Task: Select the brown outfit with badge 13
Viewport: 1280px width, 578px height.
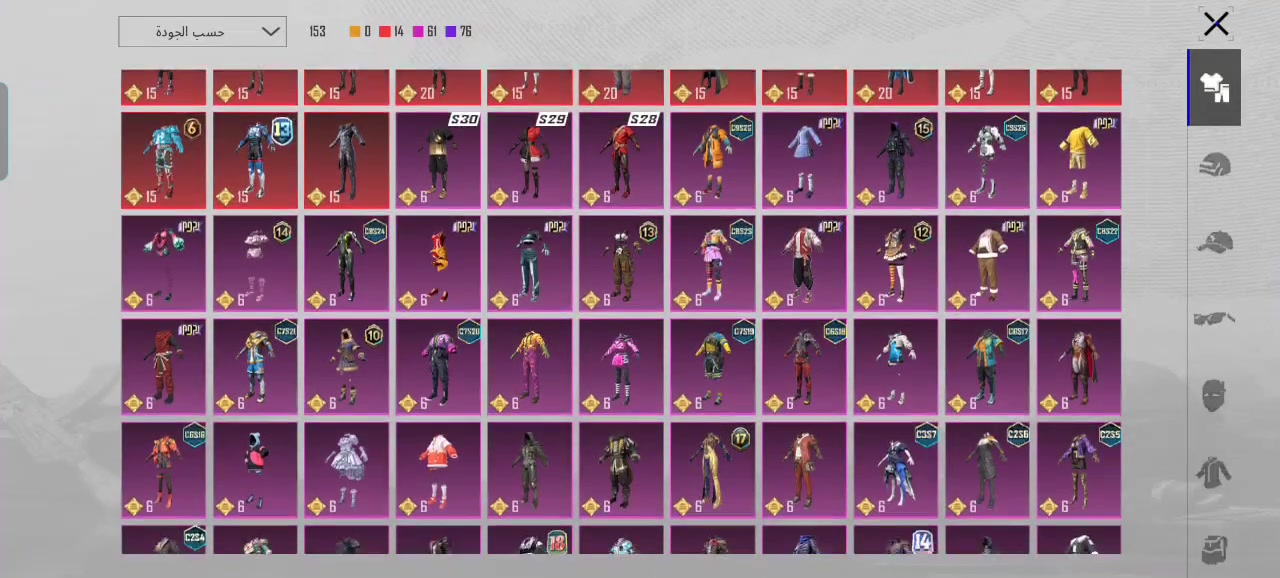Action: tap(621, 263)
